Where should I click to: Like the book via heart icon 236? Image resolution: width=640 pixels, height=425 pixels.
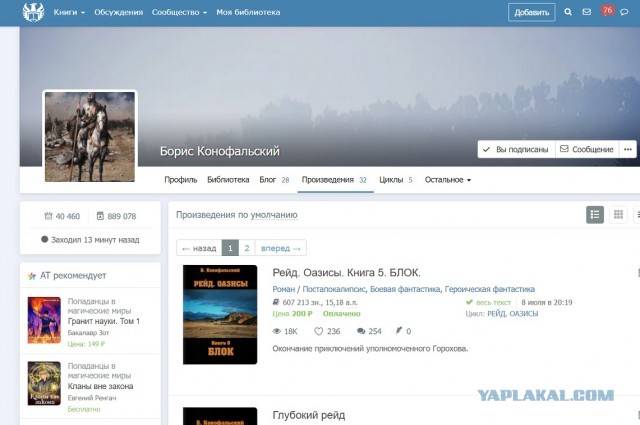(318, 331)
